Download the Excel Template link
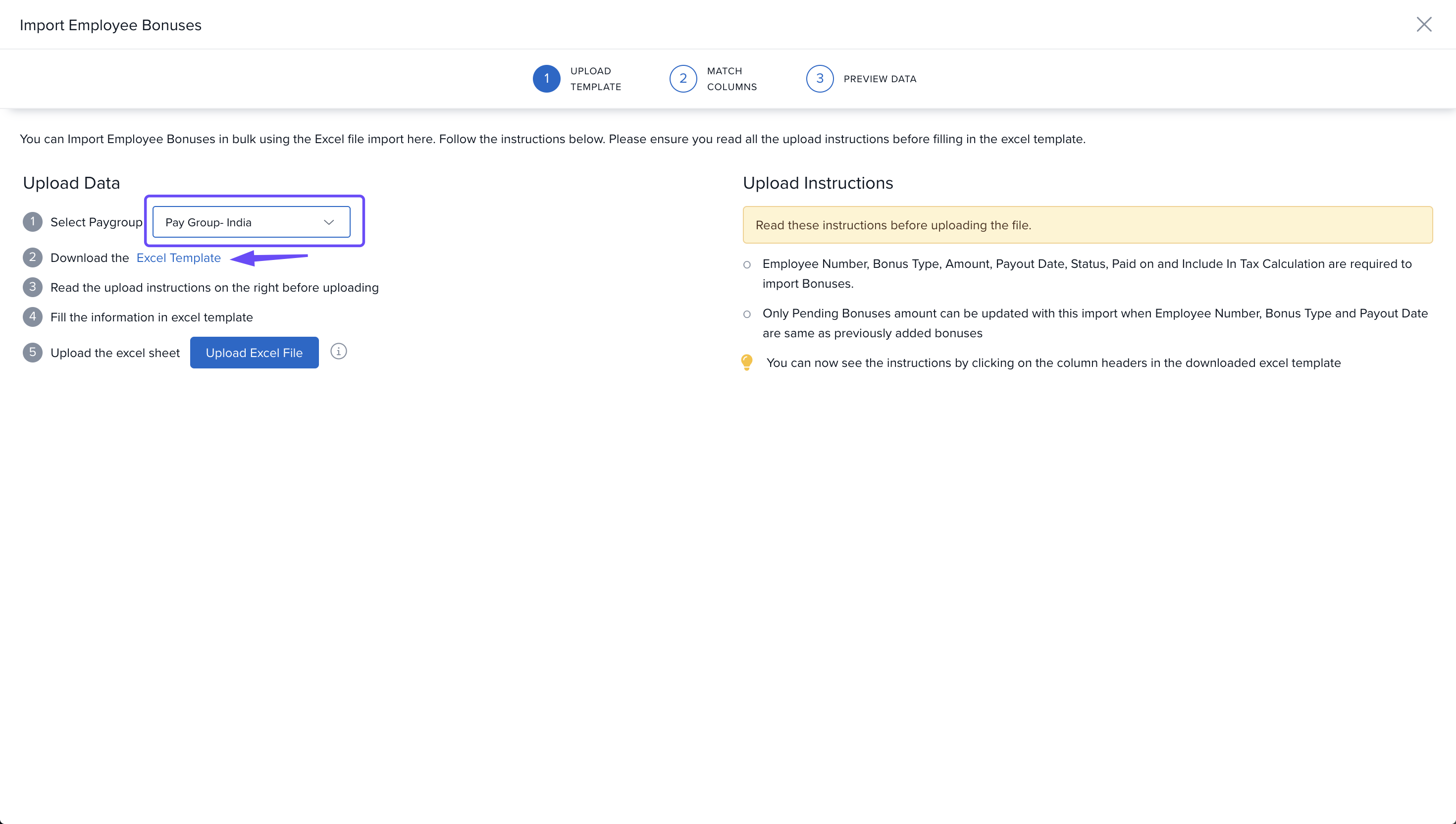 coord(178,258)
